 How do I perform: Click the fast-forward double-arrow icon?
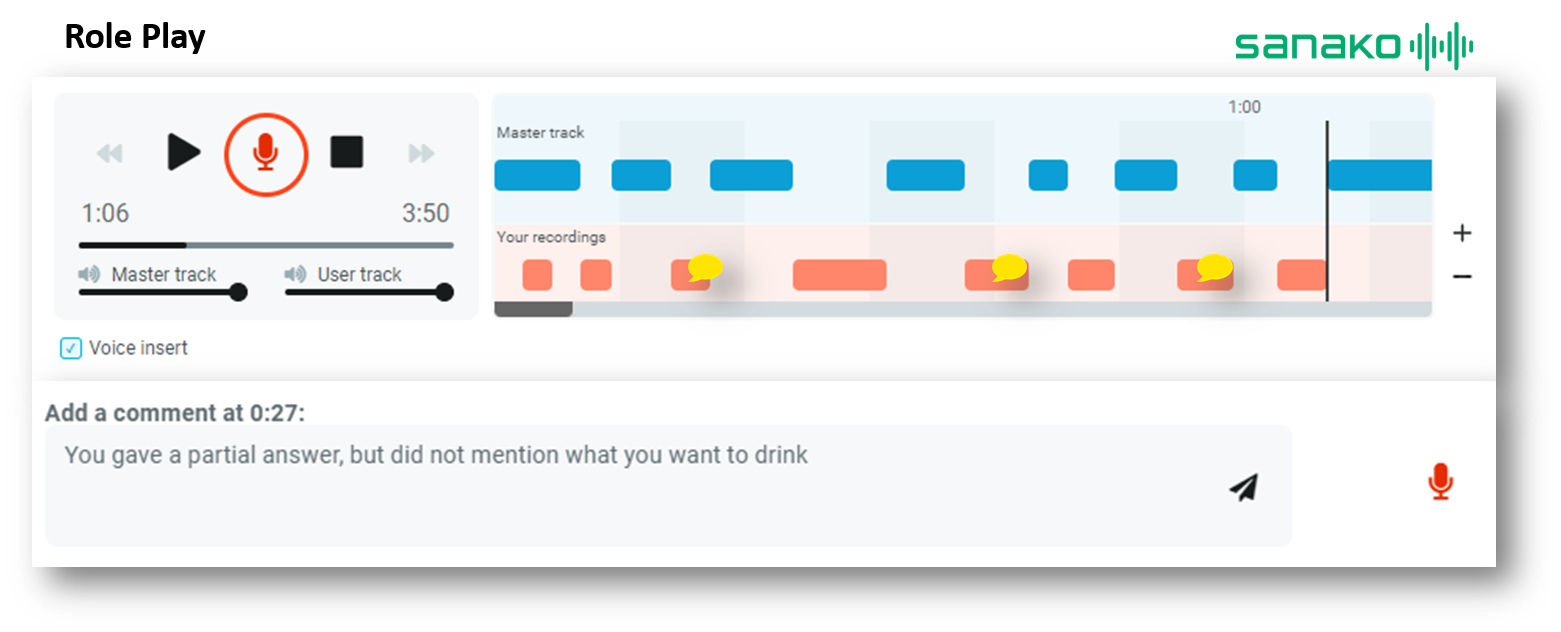click(422, 153)
